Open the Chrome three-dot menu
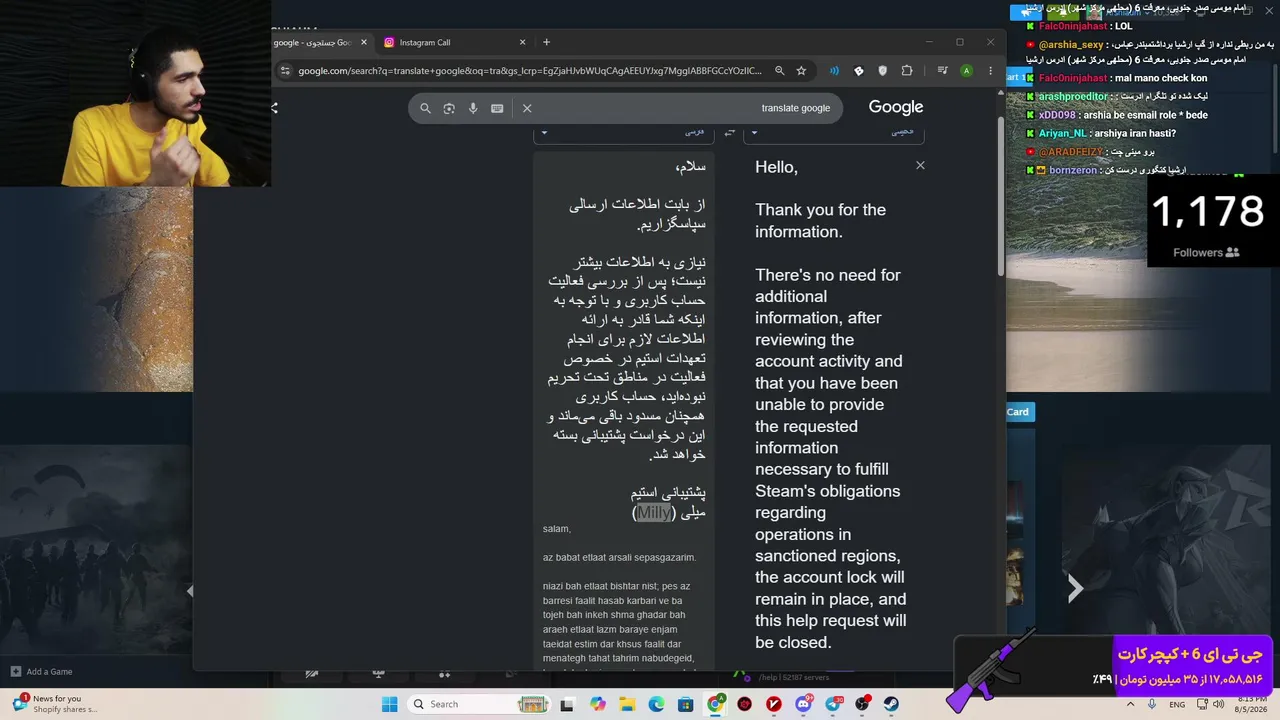Image resolution: width=1280 pixels, height=720 pixels. pos(990,71)
